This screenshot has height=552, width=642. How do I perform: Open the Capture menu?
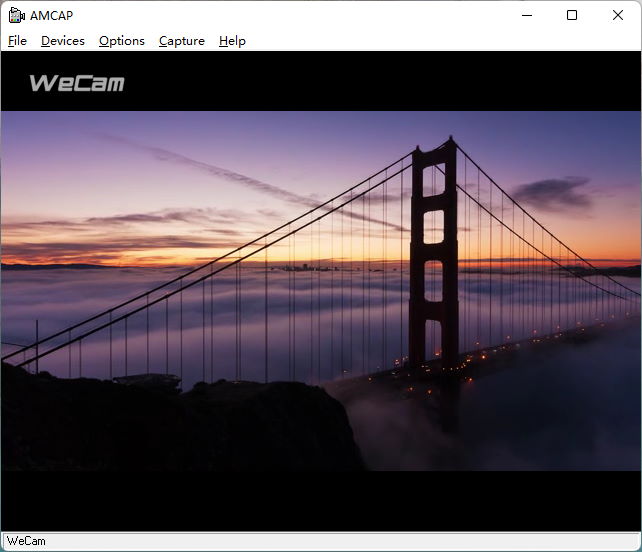[181, 41]
